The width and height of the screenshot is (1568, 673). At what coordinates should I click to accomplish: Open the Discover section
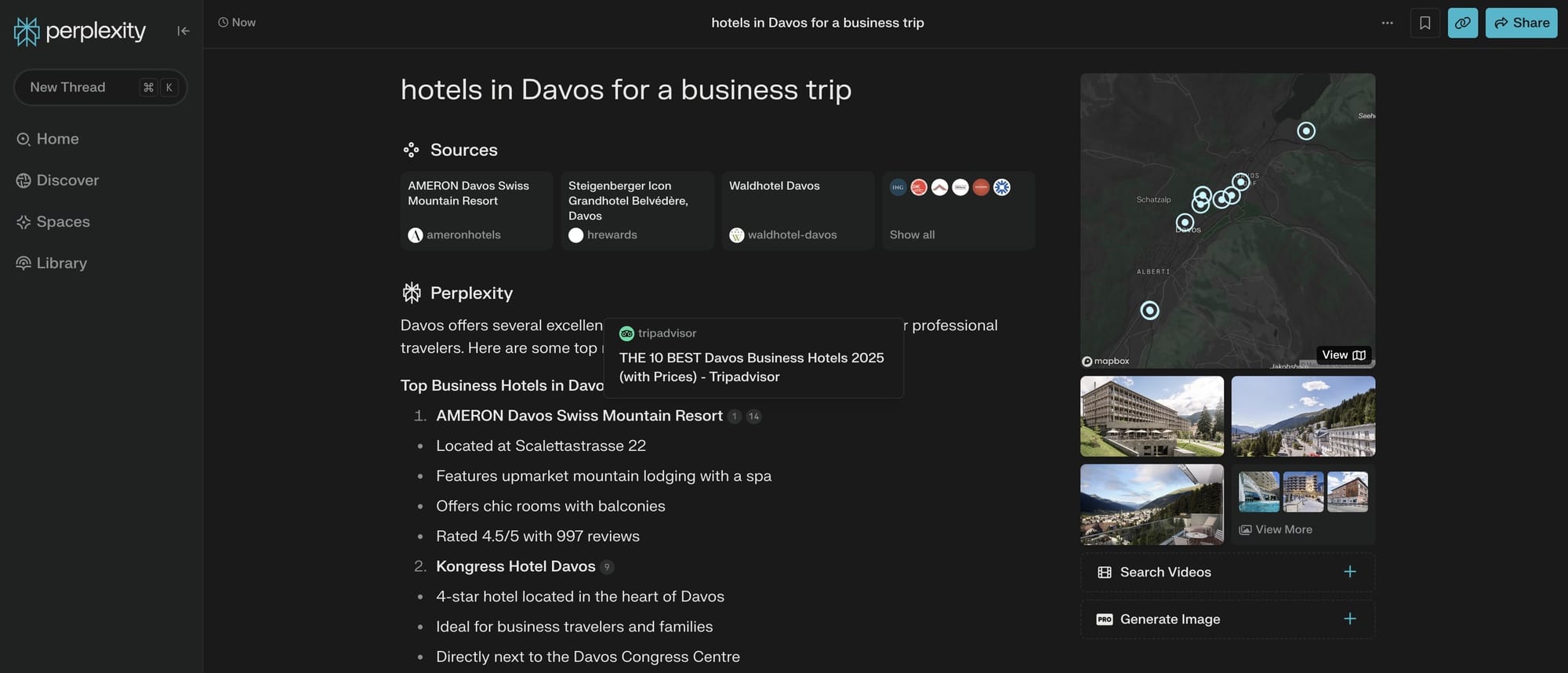(57, 180)
